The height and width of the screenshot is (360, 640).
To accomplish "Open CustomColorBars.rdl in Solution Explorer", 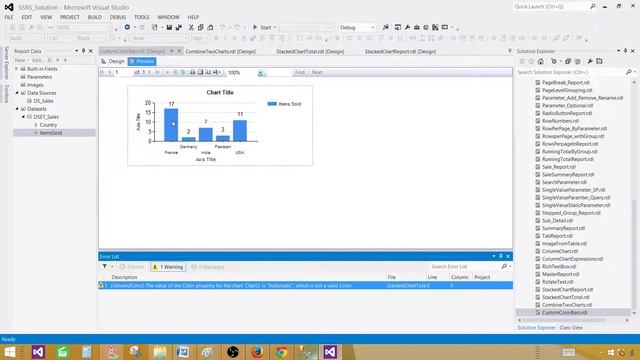I will point(564,312).
